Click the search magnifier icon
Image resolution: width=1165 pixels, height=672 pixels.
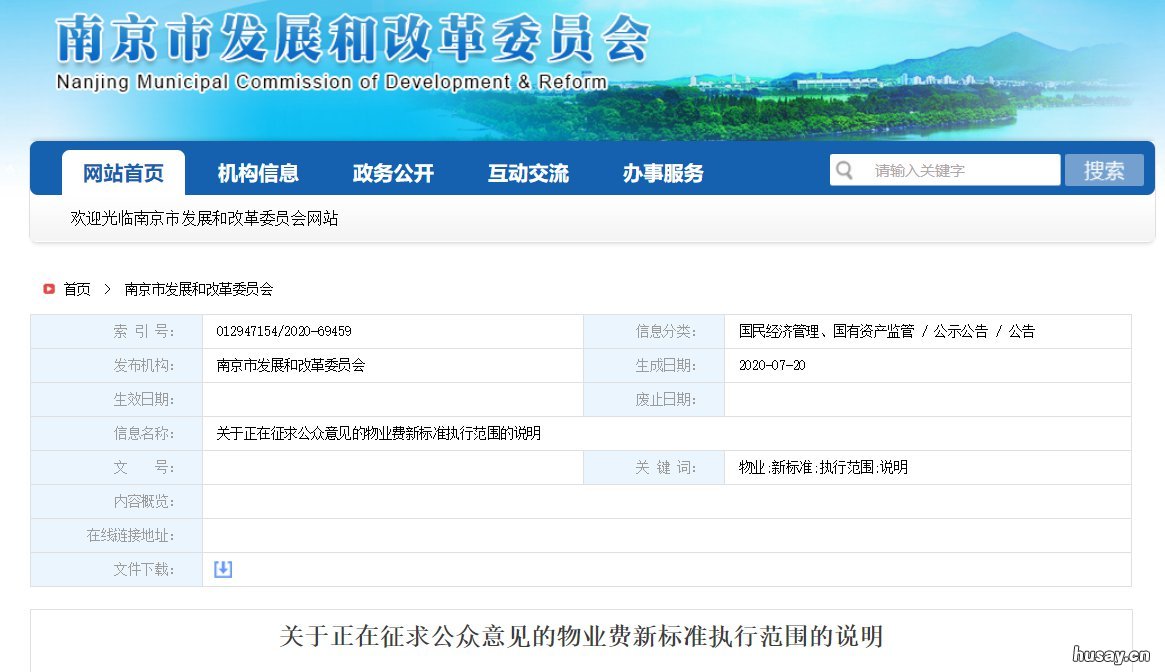click(x=845, y=169)
